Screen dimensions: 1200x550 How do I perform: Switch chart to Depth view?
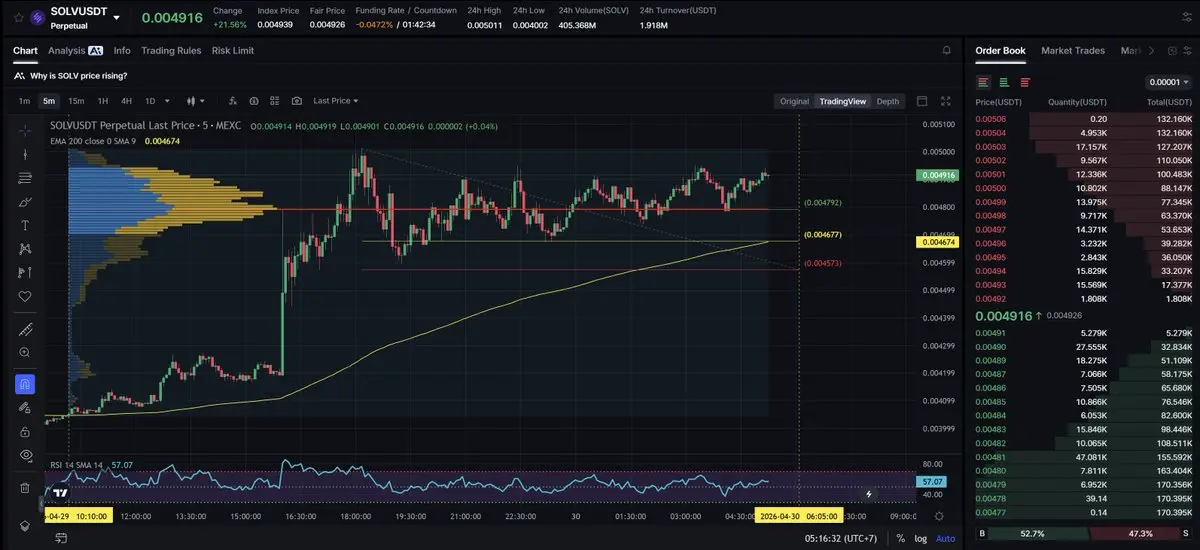(887, 101)
